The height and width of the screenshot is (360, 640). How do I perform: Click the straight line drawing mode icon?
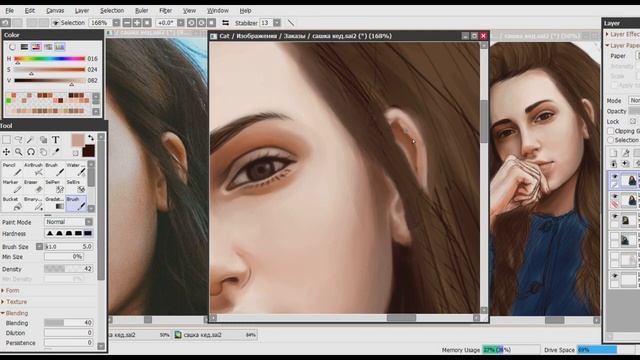pyautogui.click(x=291, y=23)
